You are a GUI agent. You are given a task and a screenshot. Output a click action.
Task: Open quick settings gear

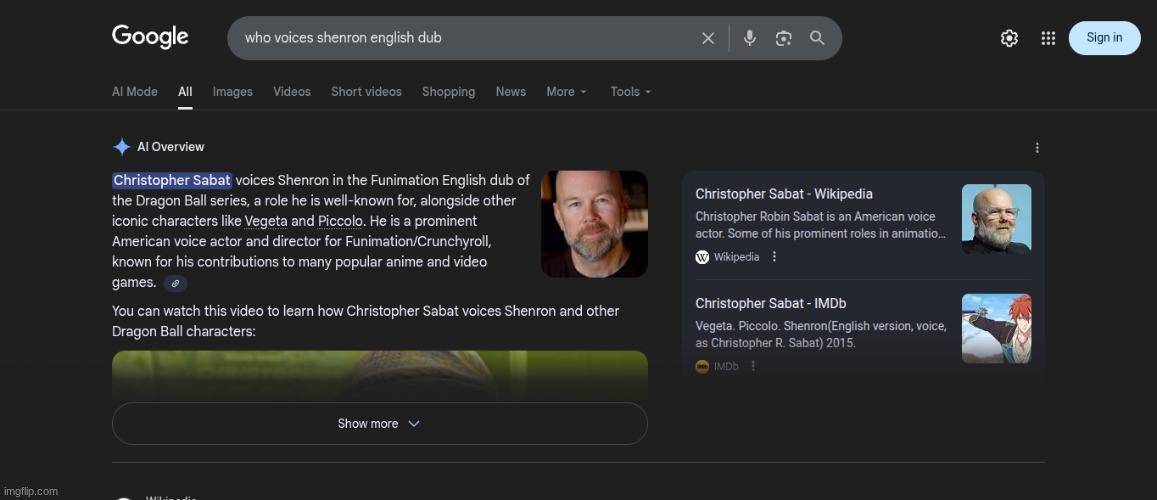coord(1009,38)
